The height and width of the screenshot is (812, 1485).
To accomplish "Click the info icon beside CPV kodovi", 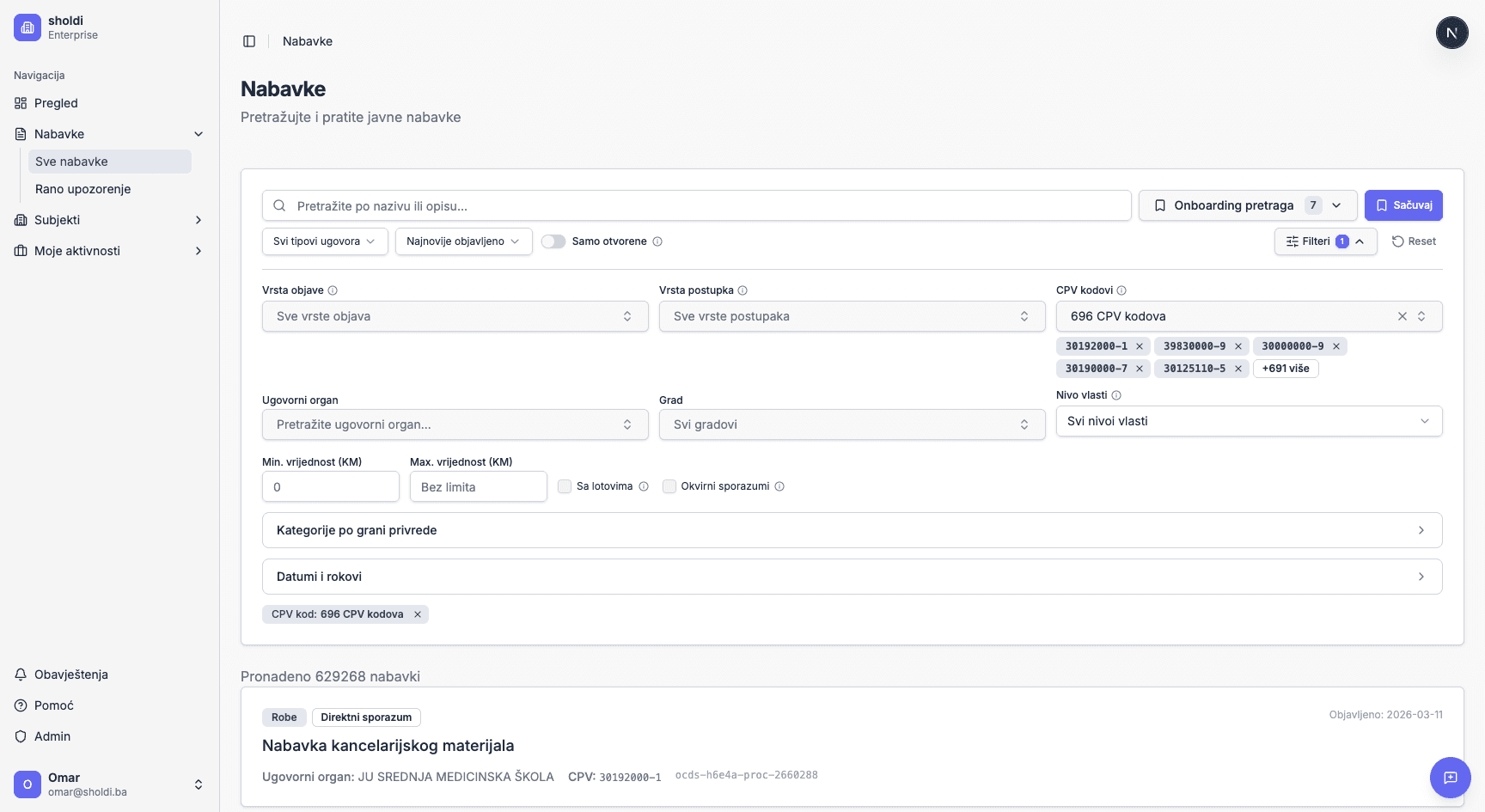I will [1121, 290].
